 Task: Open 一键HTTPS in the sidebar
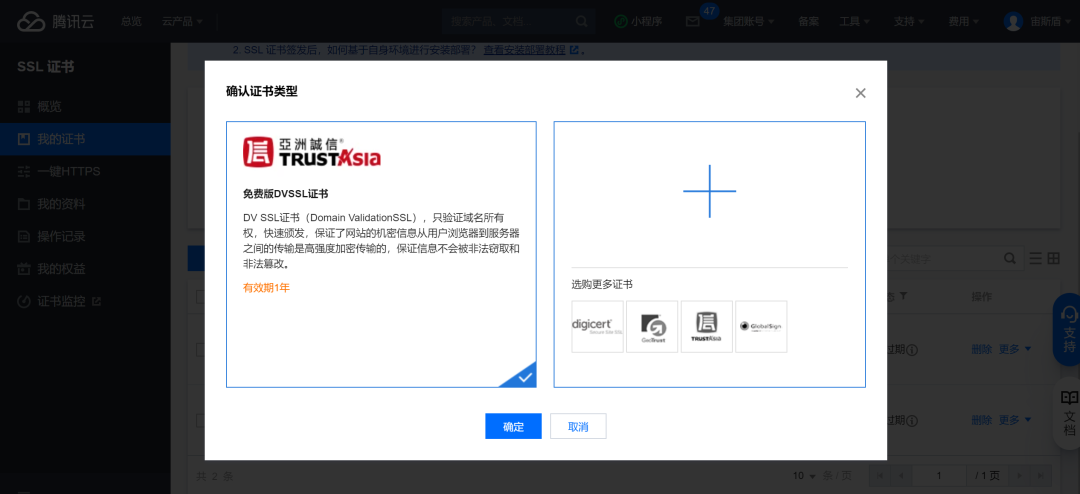tap(85, 172)
